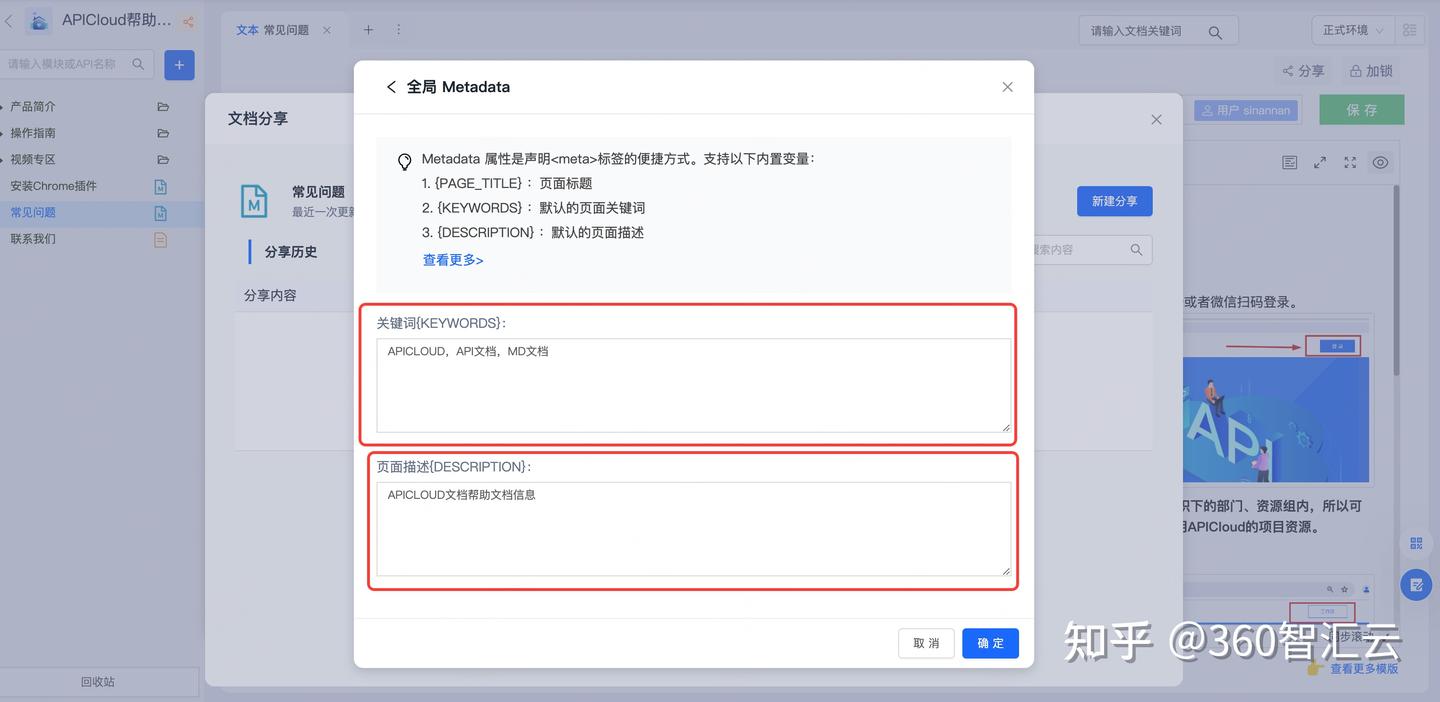Expand the 视频专区 folder in sidebar
The image size is (1440, 702).
coord(32,159)
